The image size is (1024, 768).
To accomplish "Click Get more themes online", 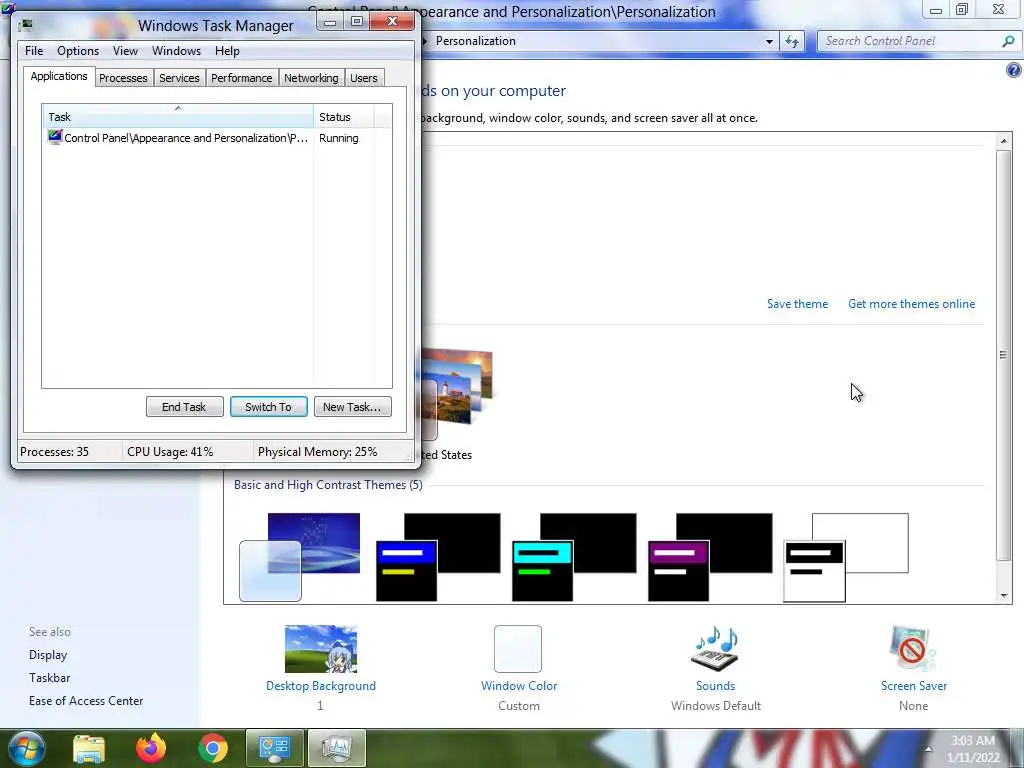I will click(912, 304).
